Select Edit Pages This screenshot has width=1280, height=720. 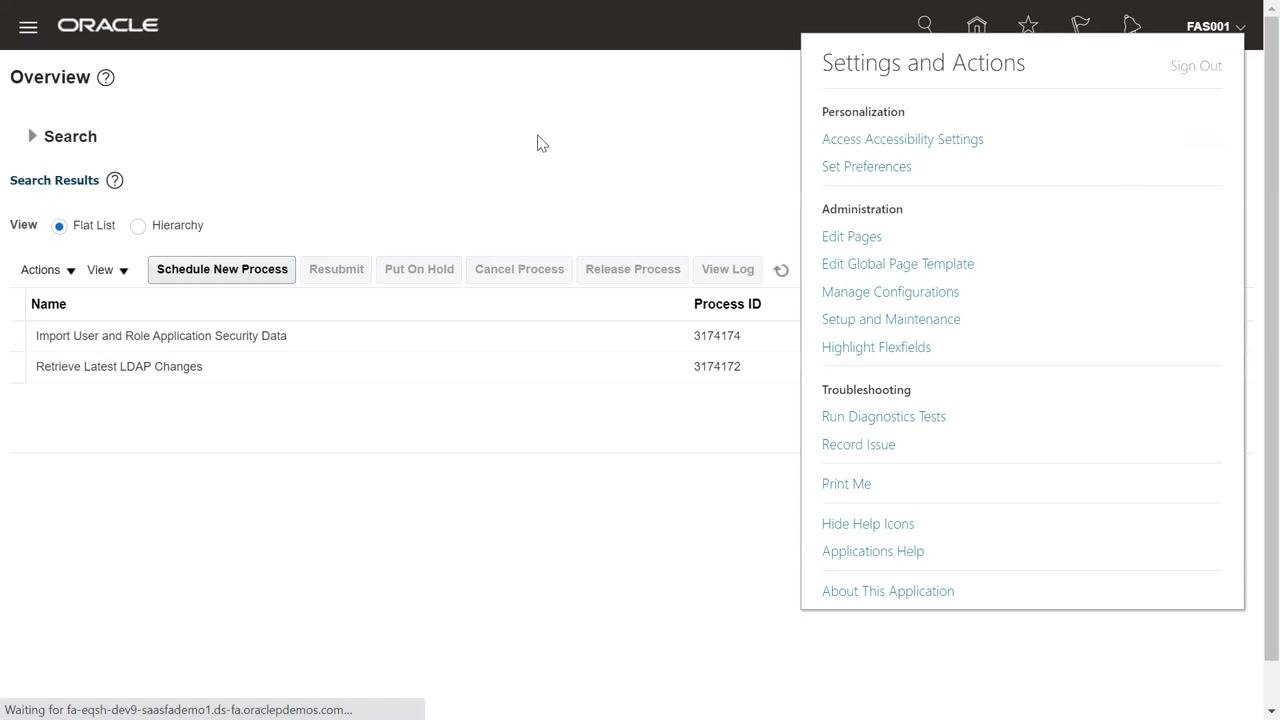coord(852,236)
